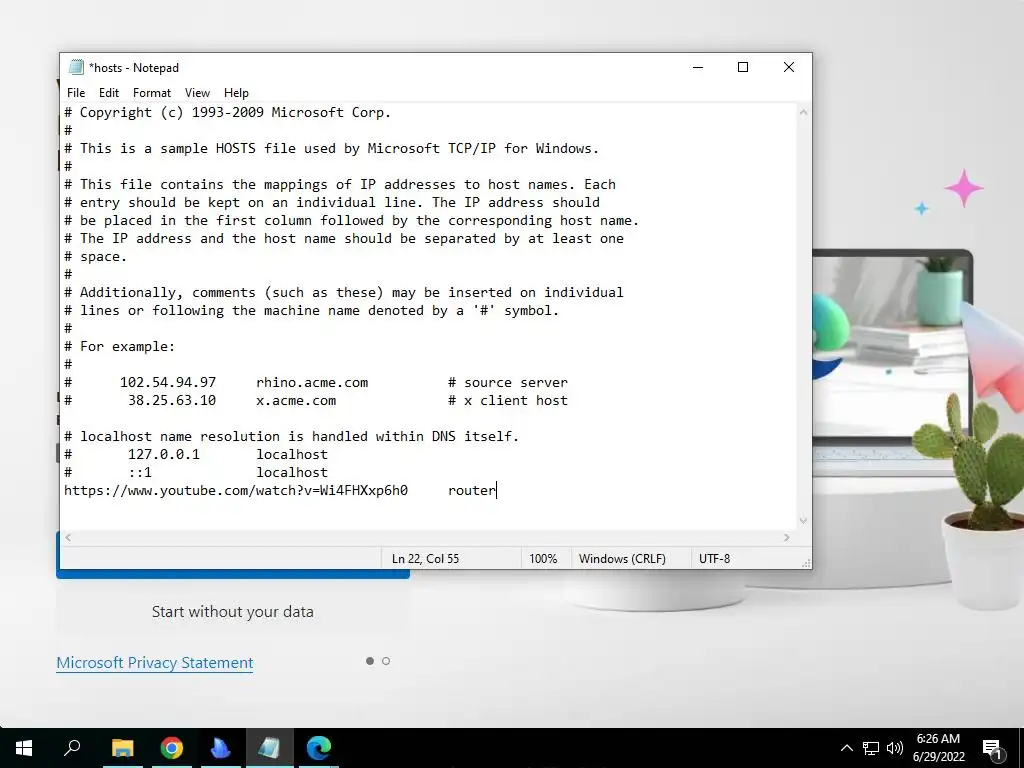The height and width of the screenshot is (768, 1024).
Task: Place cursor after the word 'router'
Action: point(496,490)
